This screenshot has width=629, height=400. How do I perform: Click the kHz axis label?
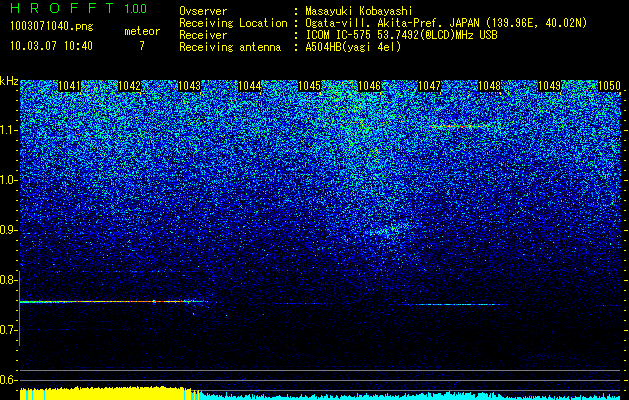[9, 81]
